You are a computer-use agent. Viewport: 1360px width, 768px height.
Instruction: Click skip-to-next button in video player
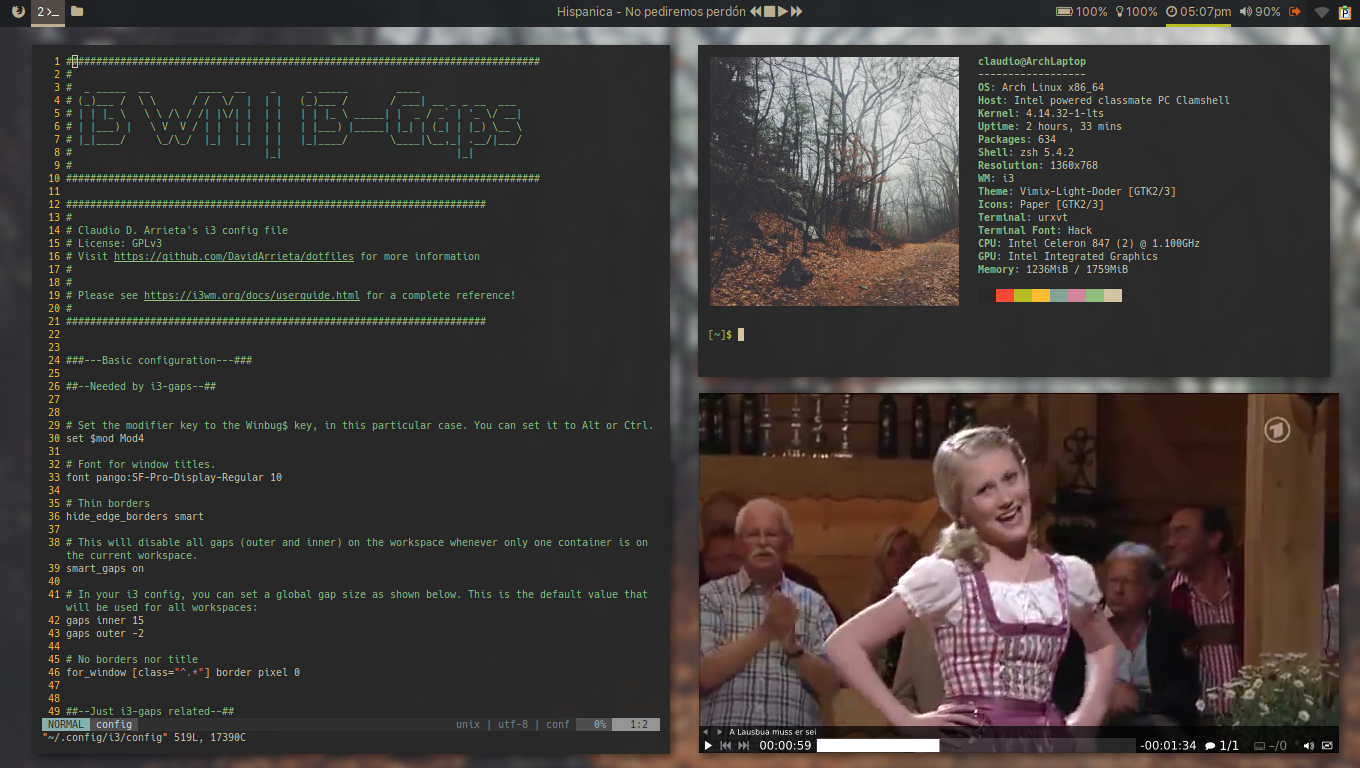[x=743, y=745]
